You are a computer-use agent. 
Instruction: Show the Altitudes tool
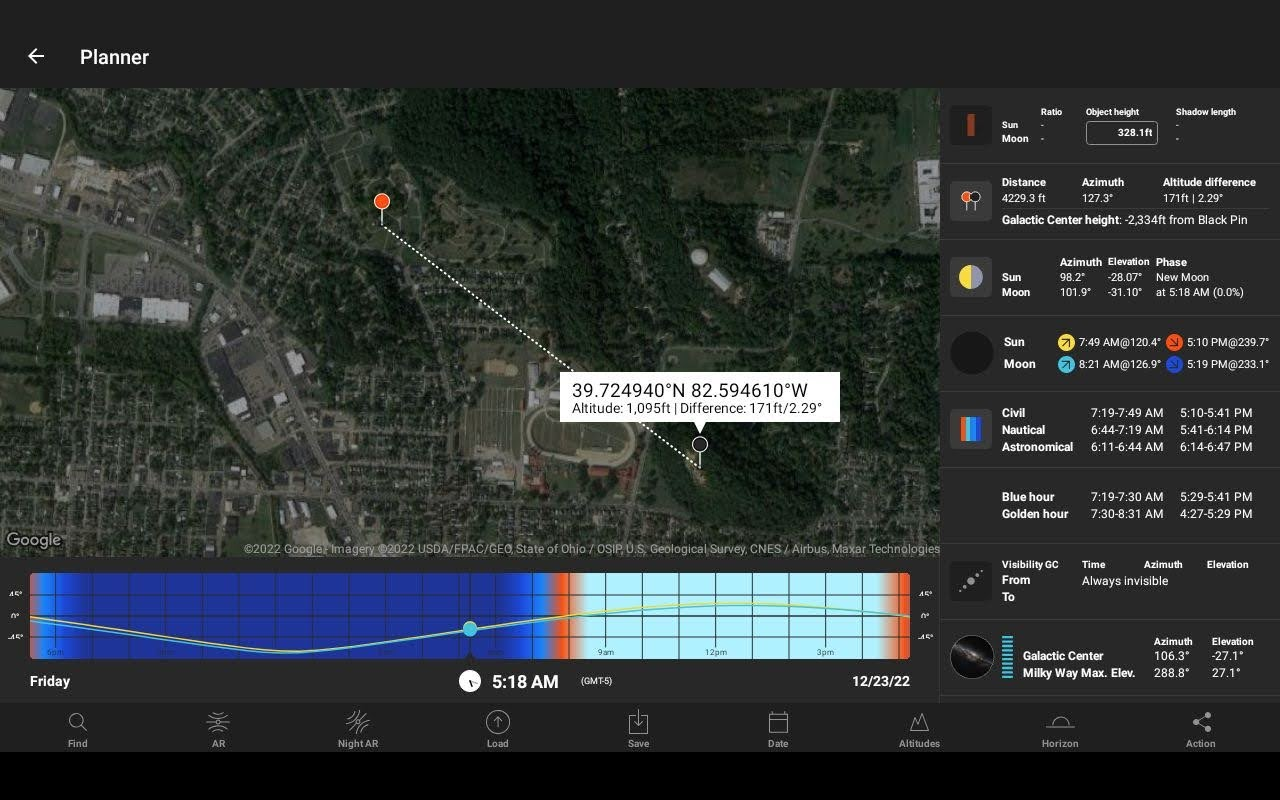(919, 729)
